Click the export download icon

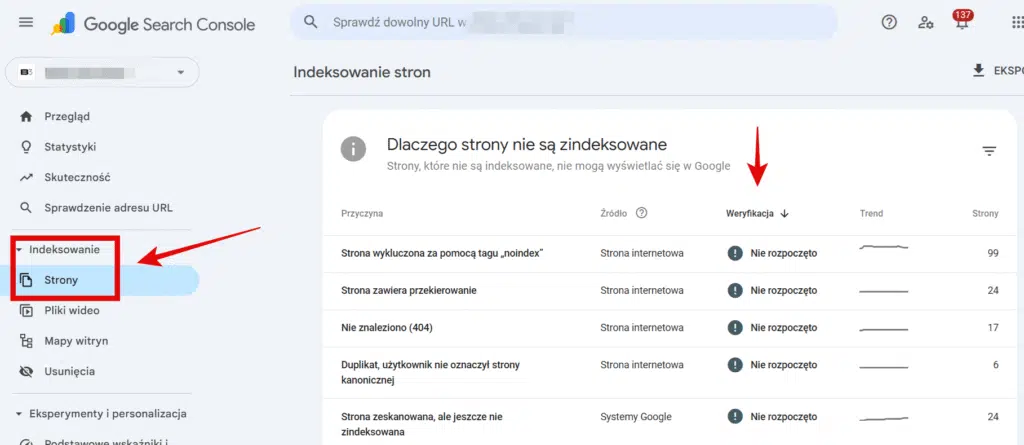point(978,71)
